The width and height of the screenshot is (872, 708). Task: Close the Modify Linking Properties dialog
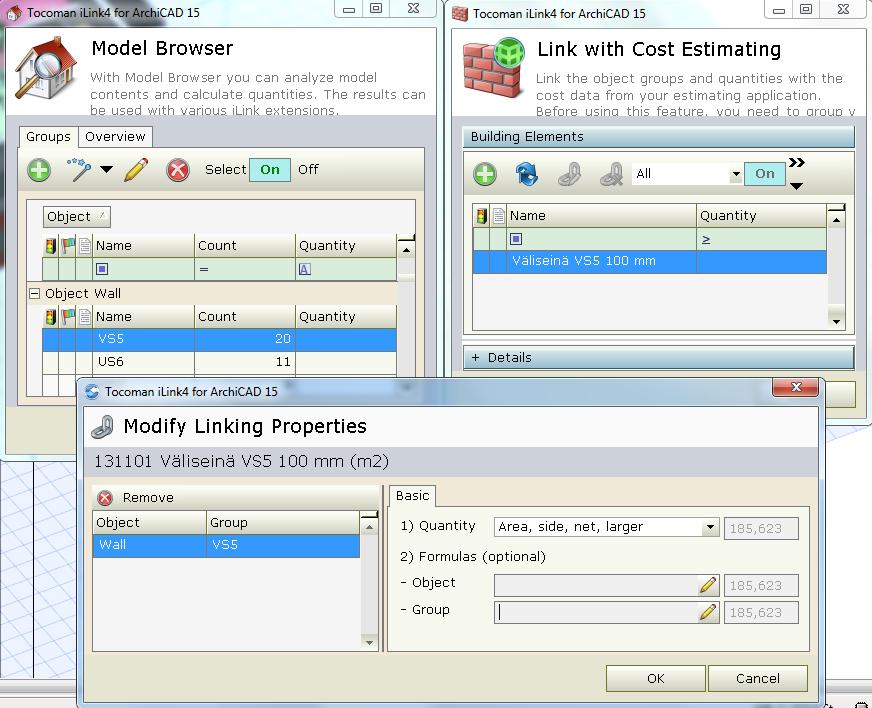tap(795, 387)
